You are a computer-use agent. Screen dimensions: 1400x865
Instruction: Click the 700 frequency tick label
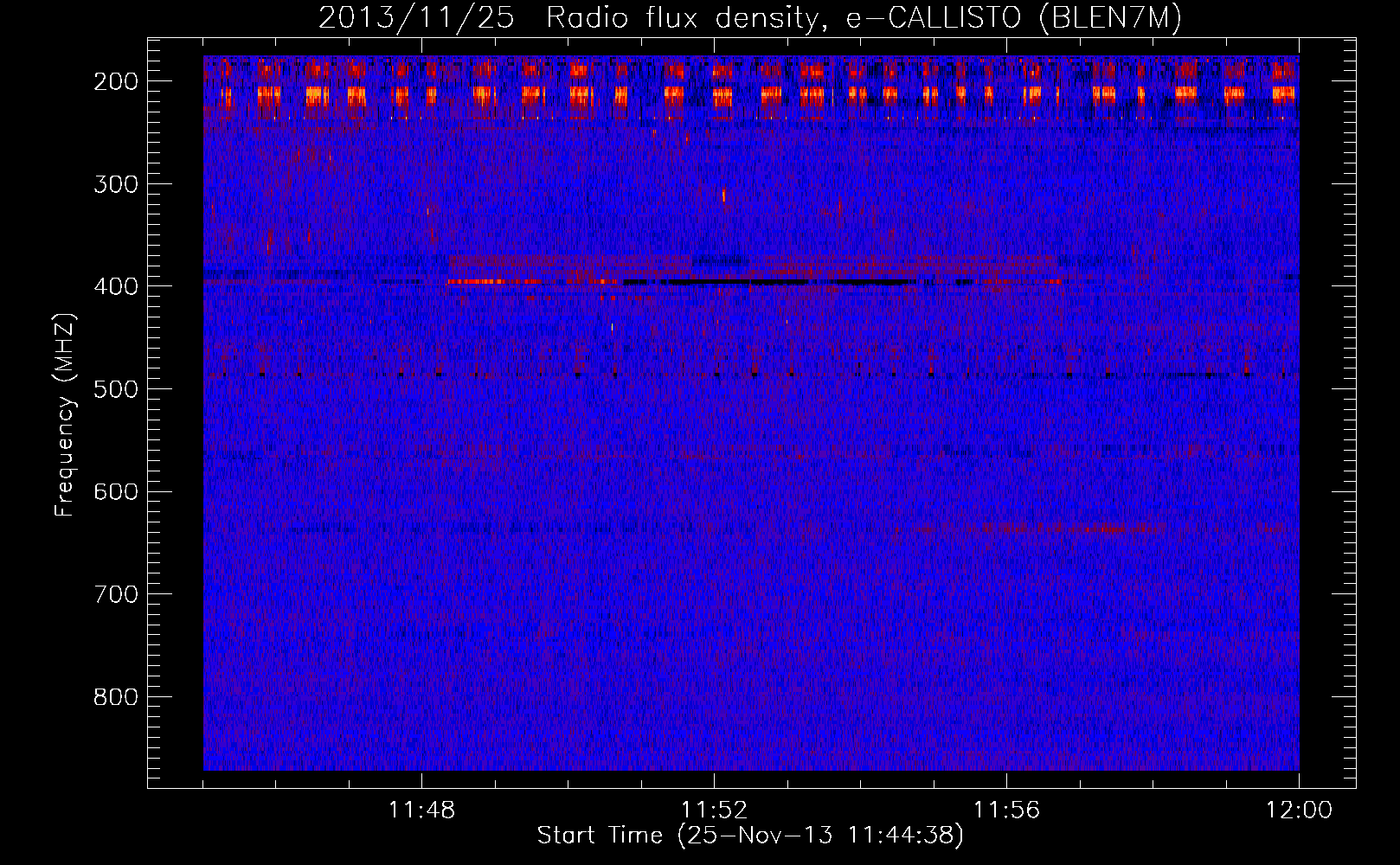[x=116, y=594]
